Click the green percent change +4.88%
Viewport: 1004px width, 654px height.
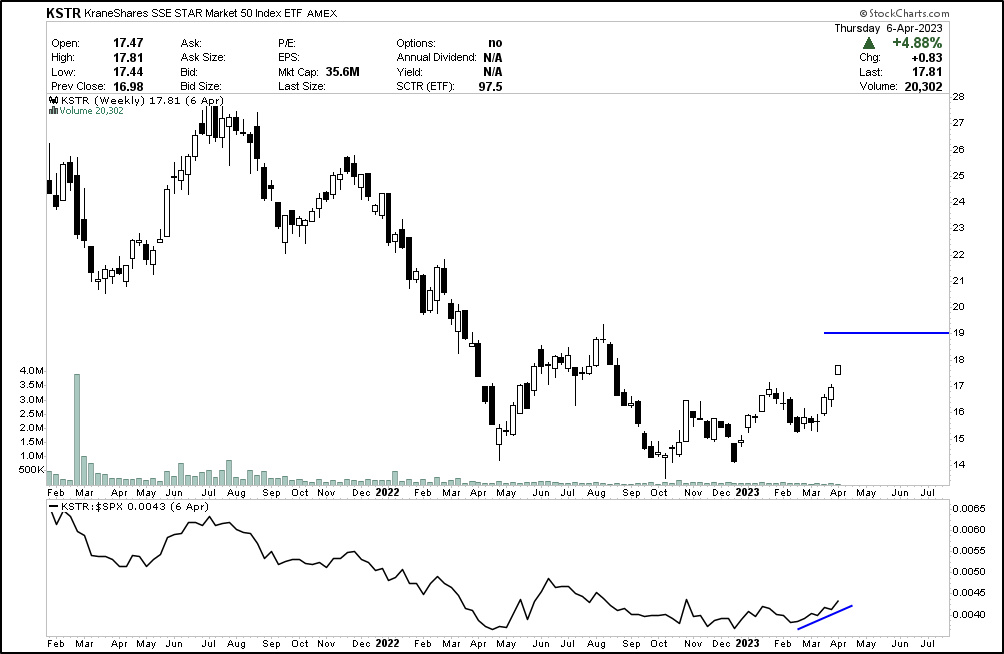(x=917, y=43)
